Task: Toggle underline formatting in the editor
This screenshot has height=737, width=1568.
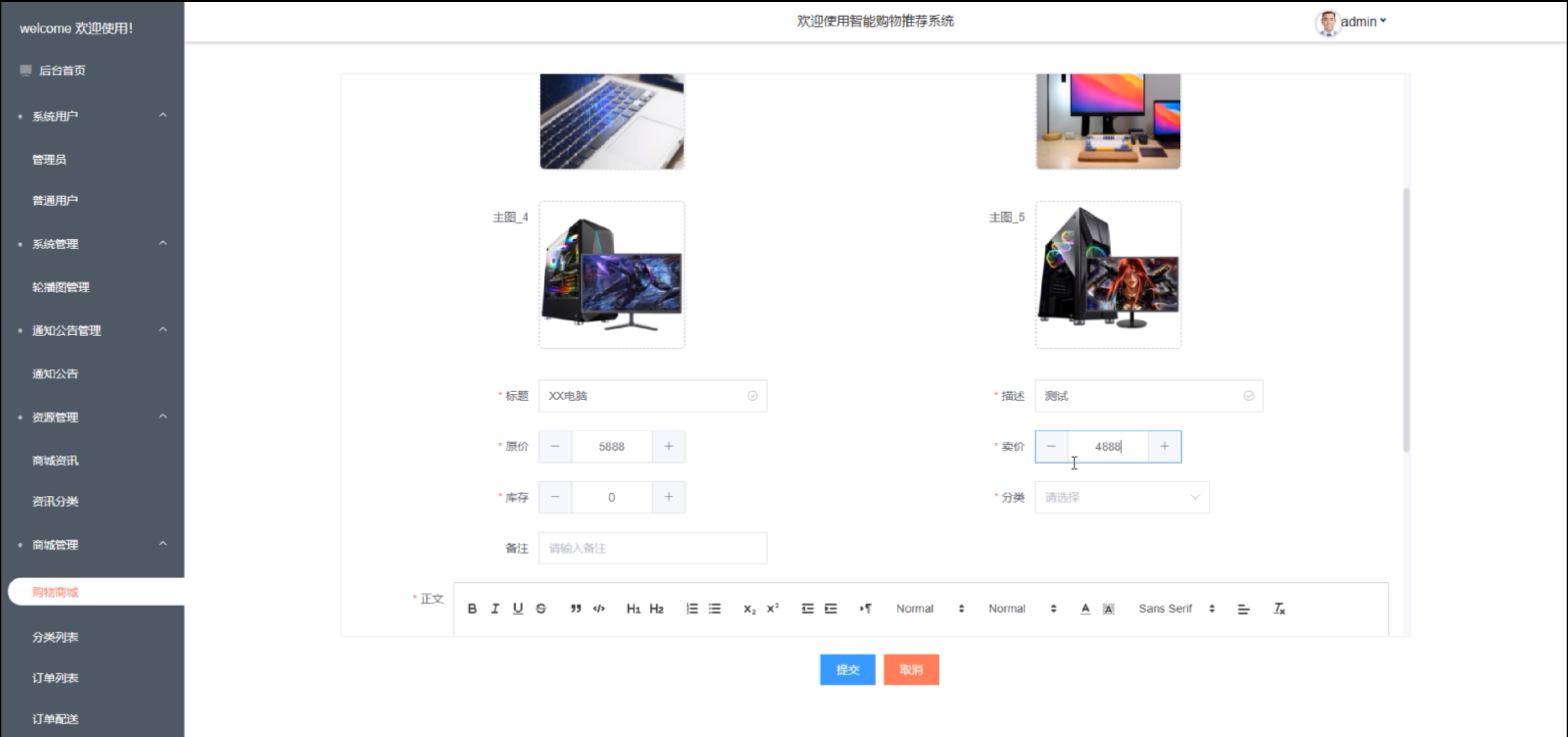Action: [518, 608]
